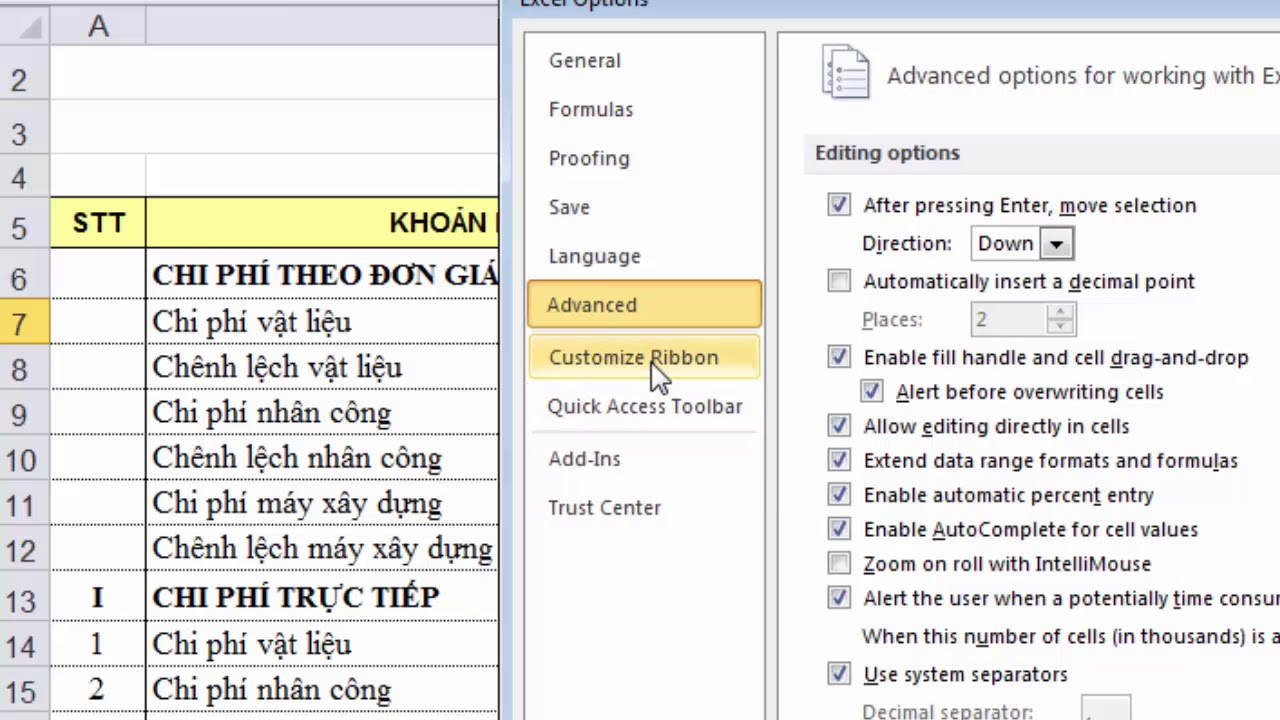Select row 9 header
Viewport: 1280px width, 720px height.
pyautogui.click(x=25, y=414)
